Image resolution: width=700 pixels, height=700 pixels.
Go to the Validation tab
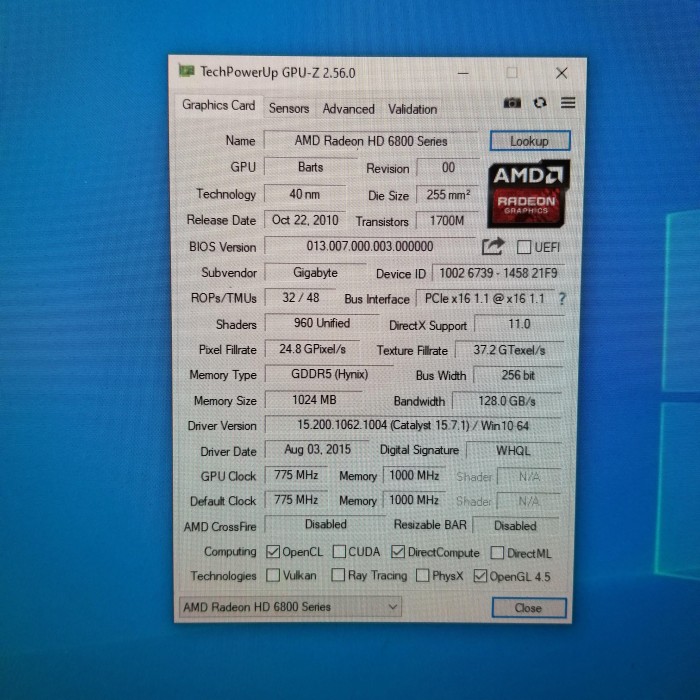412,109
